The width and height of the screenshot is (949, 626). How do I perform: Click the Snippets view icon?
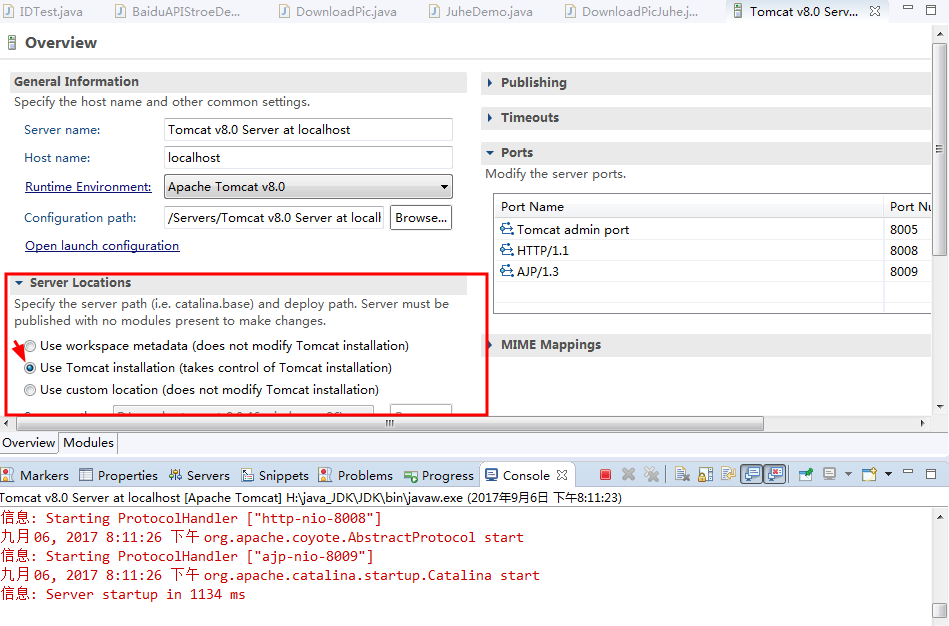point(248,475)
